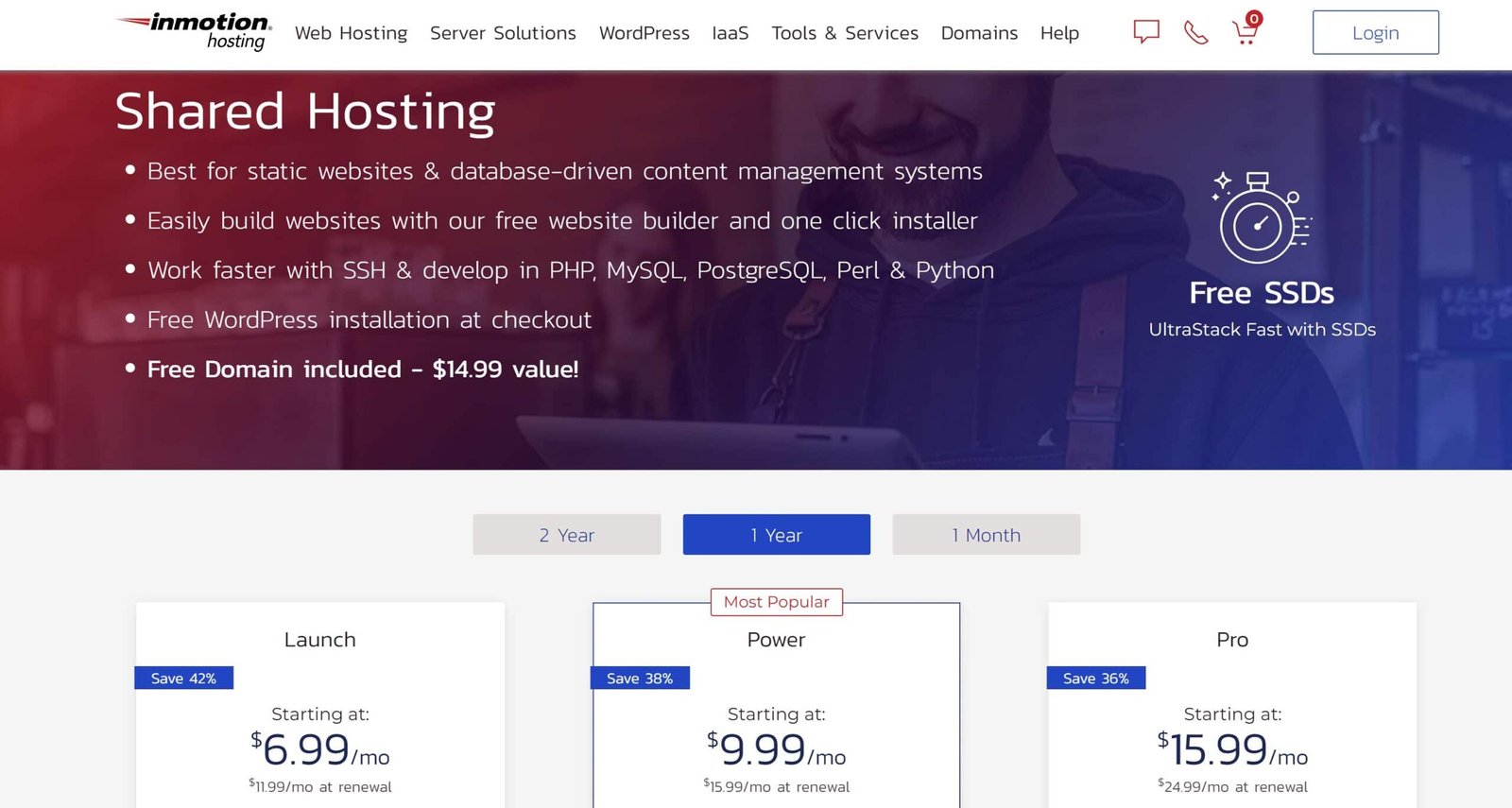Open the IaaS menu
Image resolution: width=1512 pixels, height=808 pixels.
730,33
